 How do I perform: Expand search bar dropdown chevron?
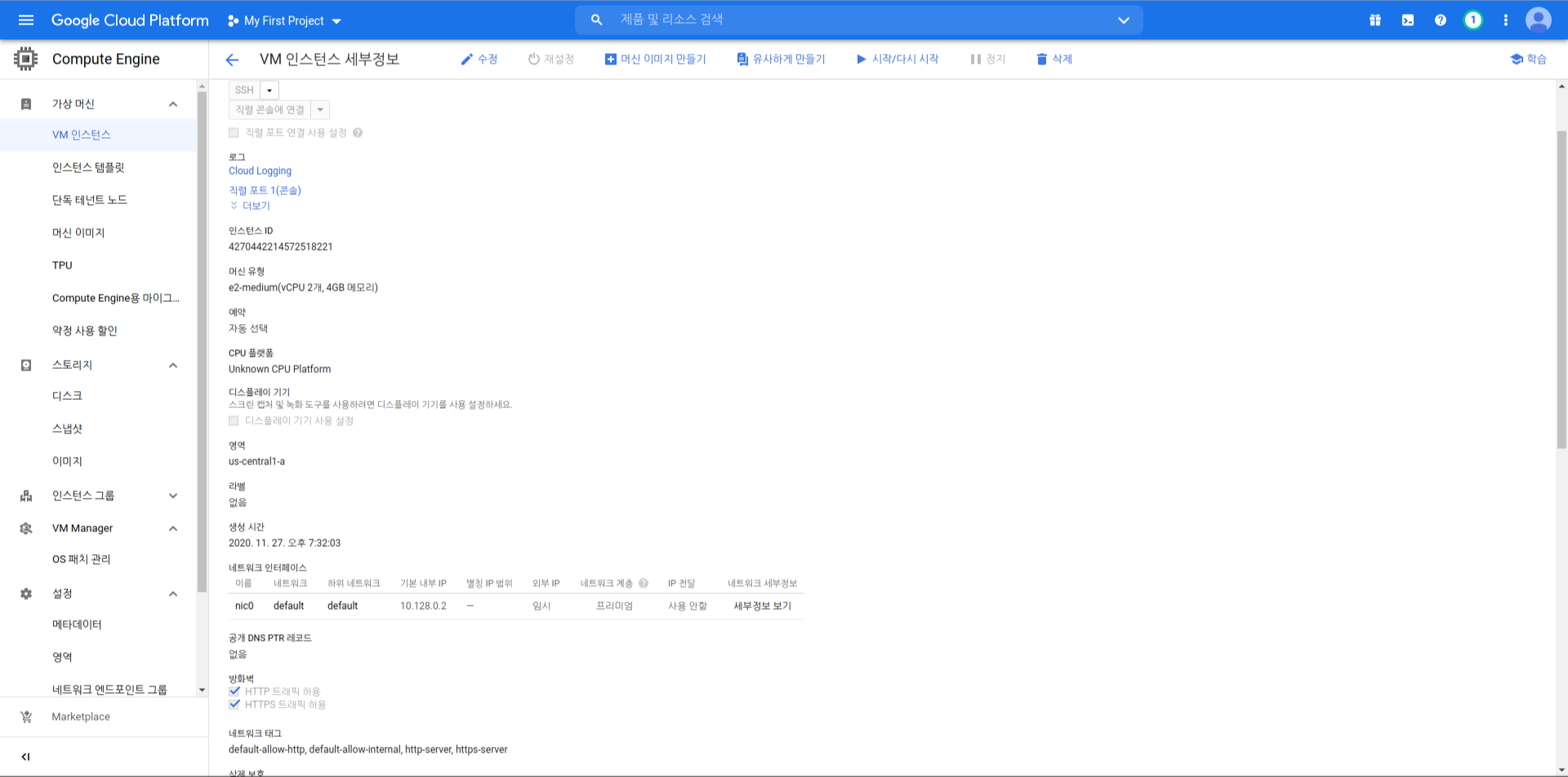pos(1124,20)
